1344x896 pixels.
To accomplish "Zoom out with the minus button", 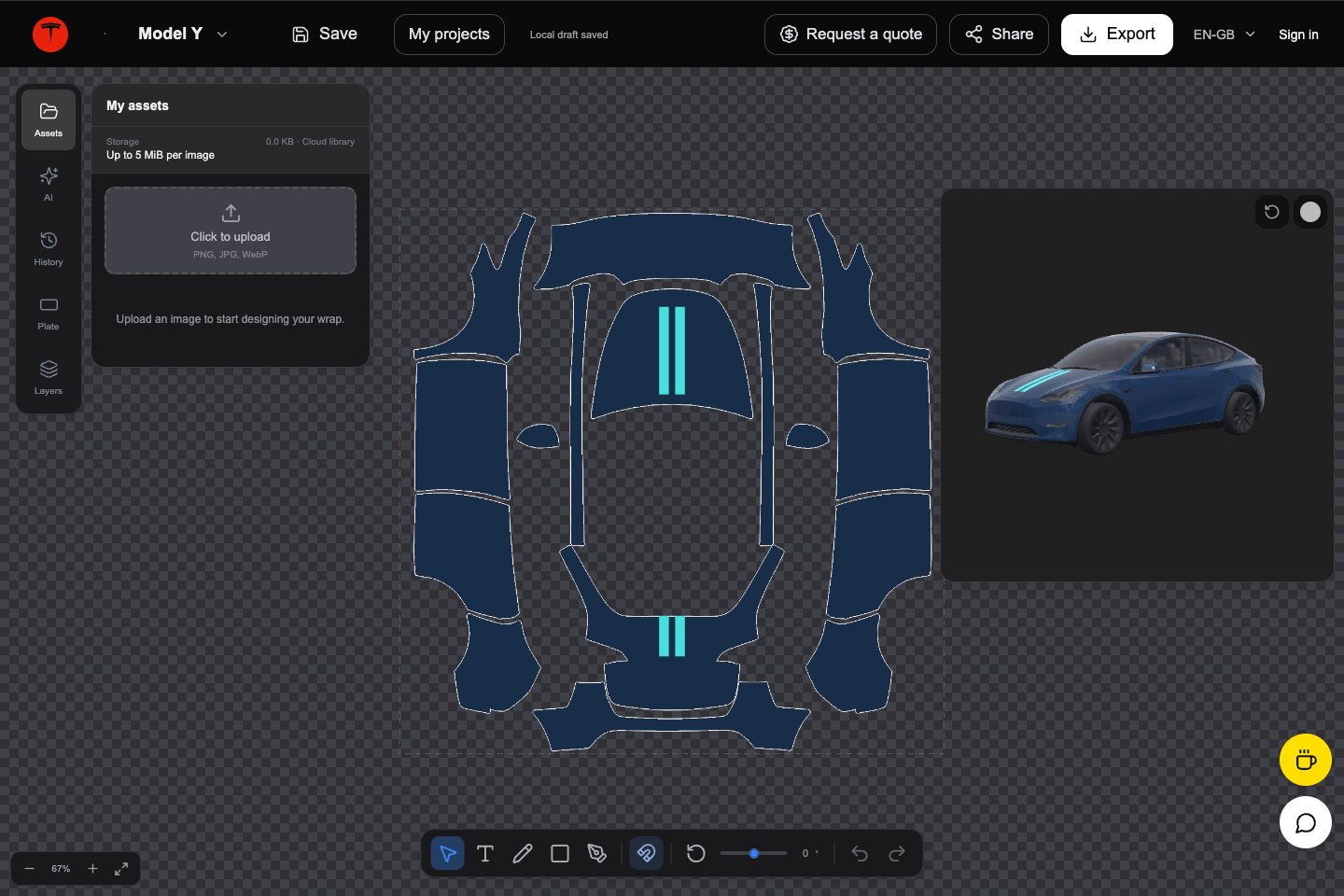I will point(29,869).
